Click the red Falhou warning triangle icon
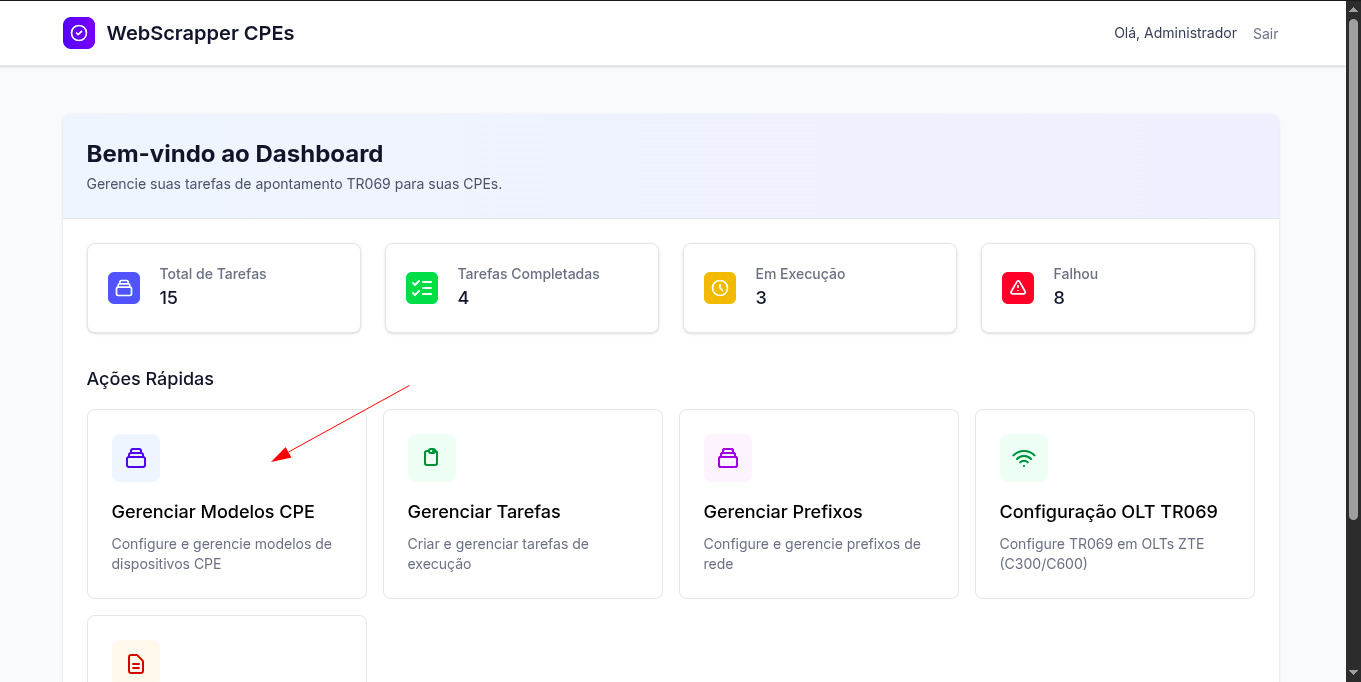 (x=1018, y=288)
